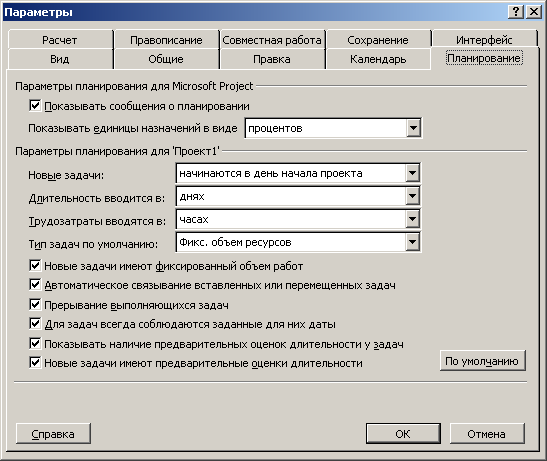The image size is (547, 461).
Task: Toggle 'Новые задачи имеют фиксированный объем работ'
Action: [x=35, y=266]
